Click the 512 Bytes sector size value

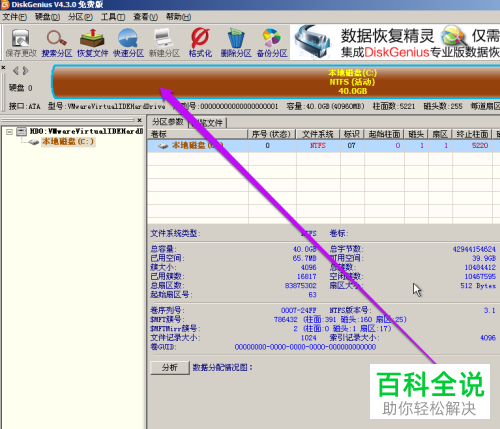pos(478,286)
